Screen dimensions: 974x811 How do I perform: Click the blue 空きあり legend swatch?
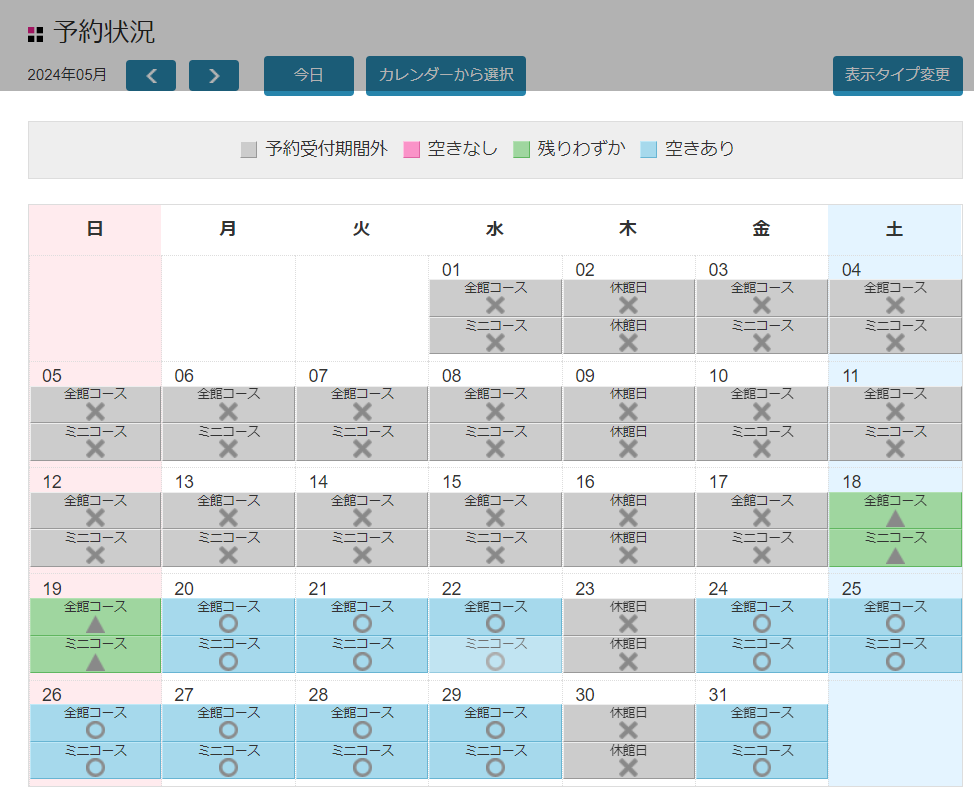tap(649, 150)
